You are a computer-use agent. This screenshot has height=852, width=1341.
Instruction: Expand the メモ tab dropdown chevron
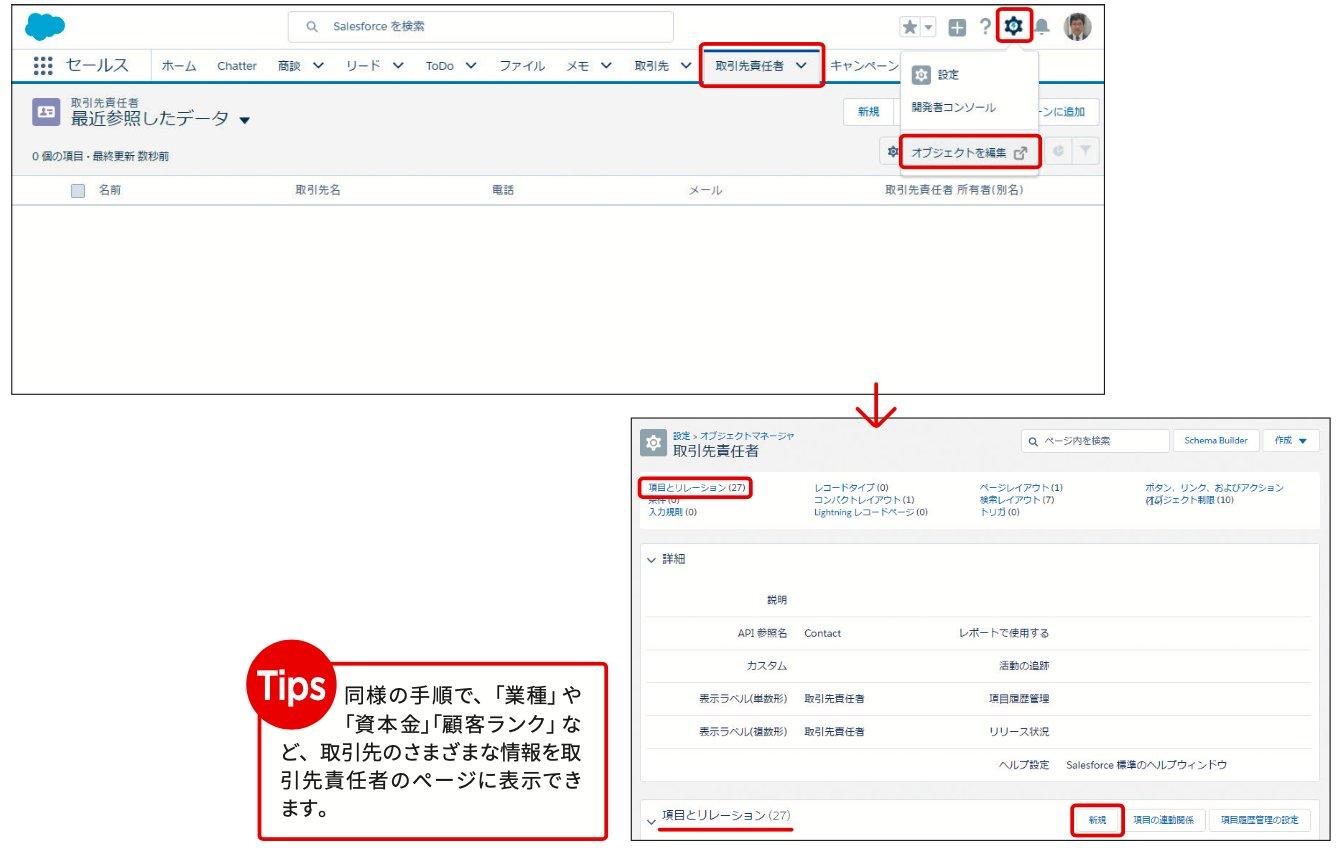pos(606,66)
